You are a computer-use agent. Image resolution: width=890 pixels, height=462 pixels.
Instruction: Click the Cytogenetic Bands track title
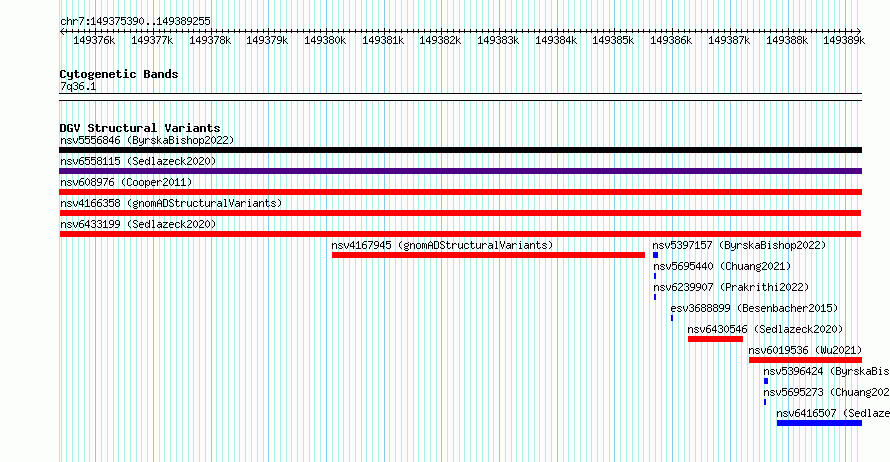[x=119, y=74]
